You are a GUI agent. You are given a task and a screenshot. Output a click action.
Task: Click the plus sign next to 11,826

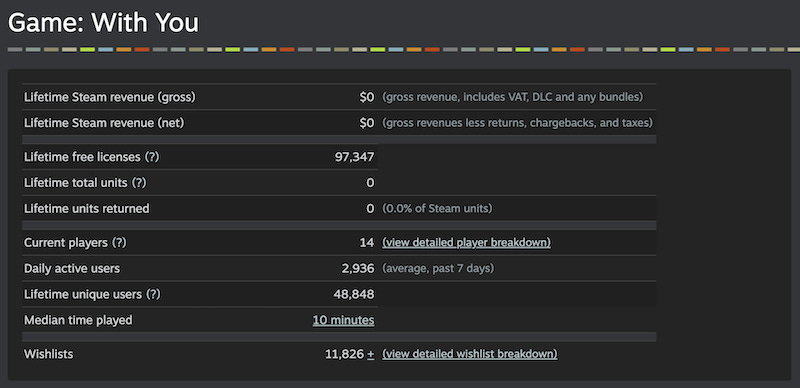(370, 354)
